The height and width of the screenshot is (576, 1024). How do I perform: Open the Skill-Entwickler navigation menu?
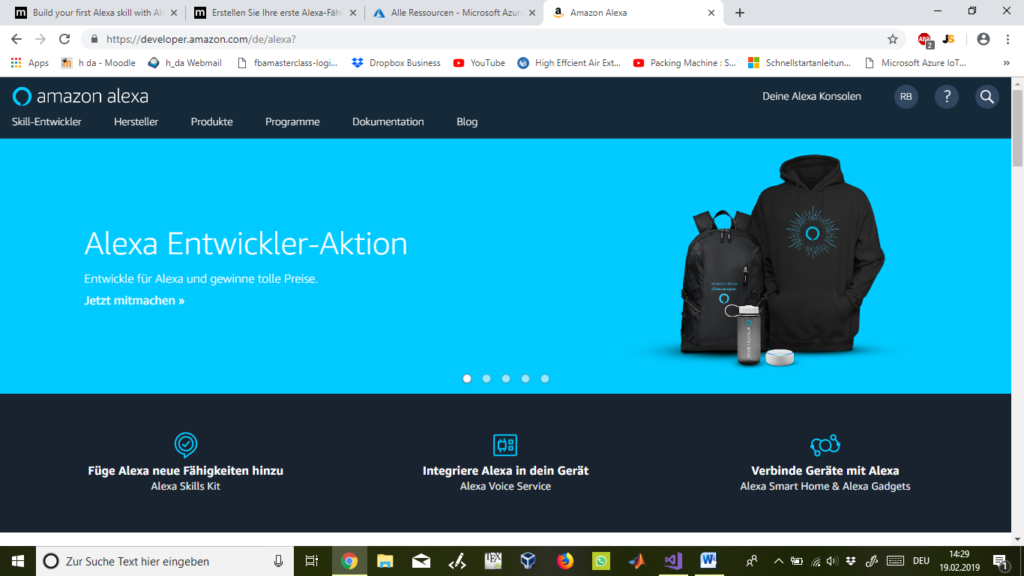(46, 121)
